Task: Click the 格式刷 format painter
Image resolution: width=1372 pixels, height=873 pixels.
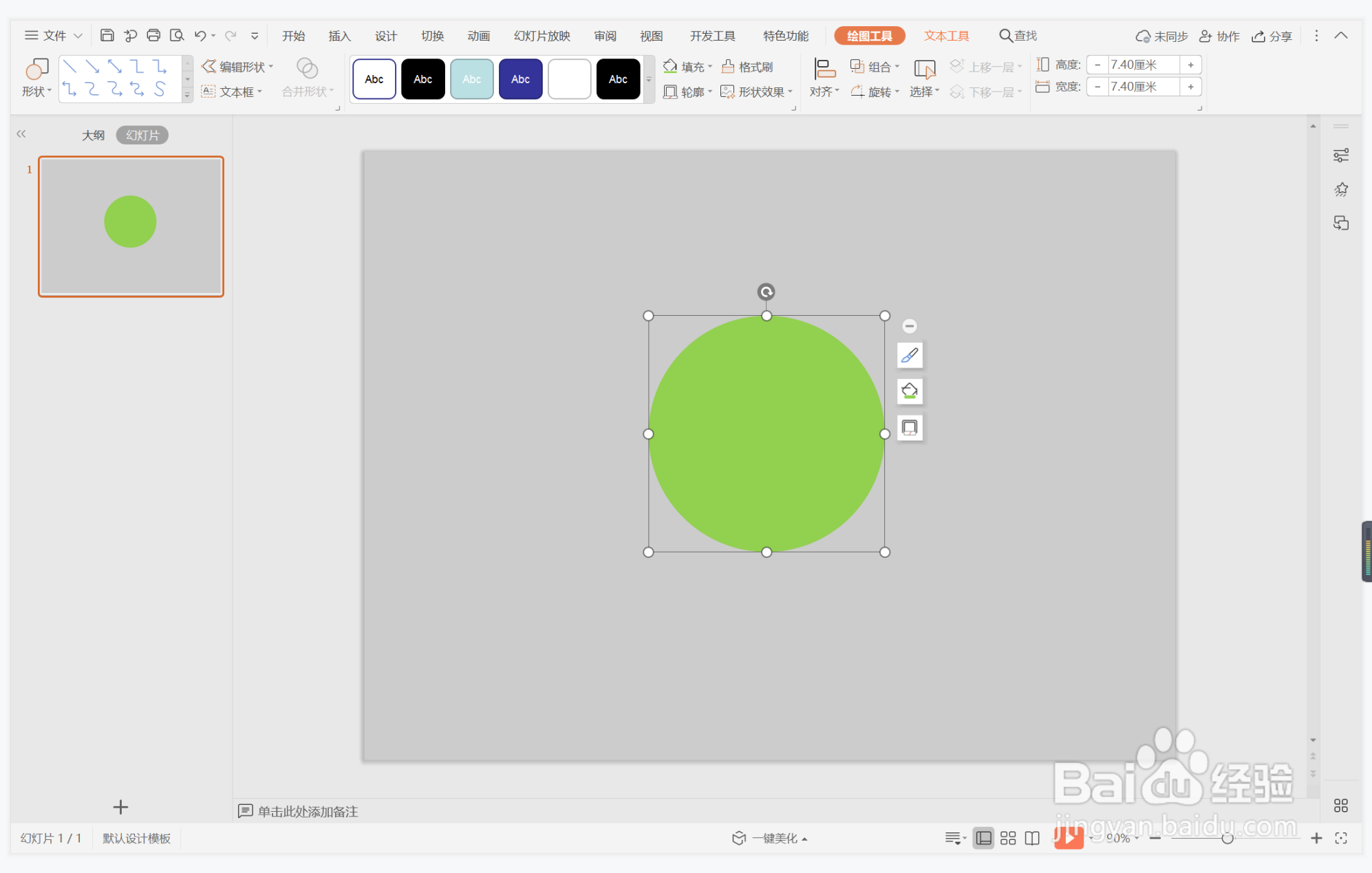Action: coord(747,67)
